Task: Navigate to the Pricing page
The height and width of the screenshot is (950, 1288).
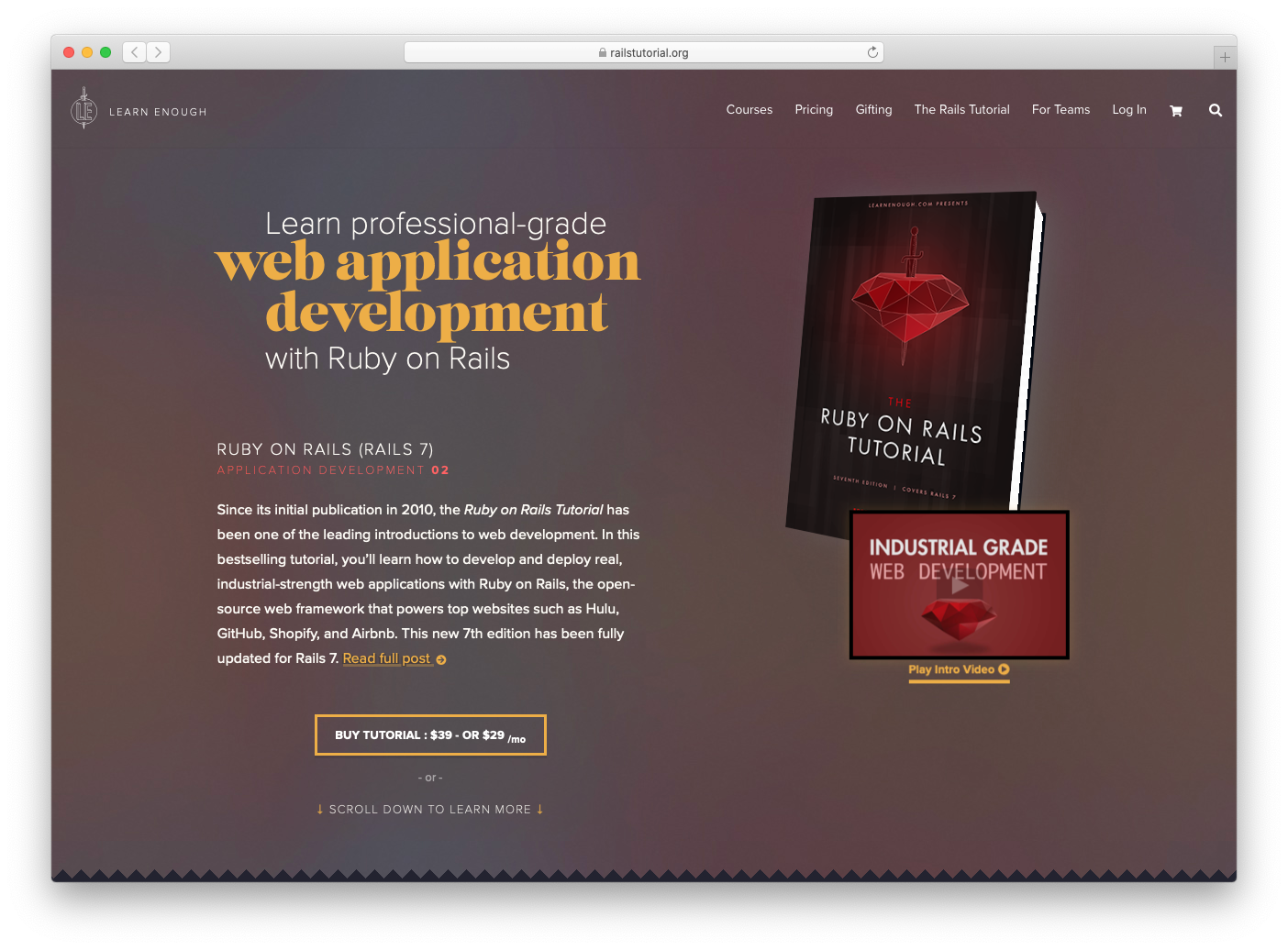Action: point(814,110)
